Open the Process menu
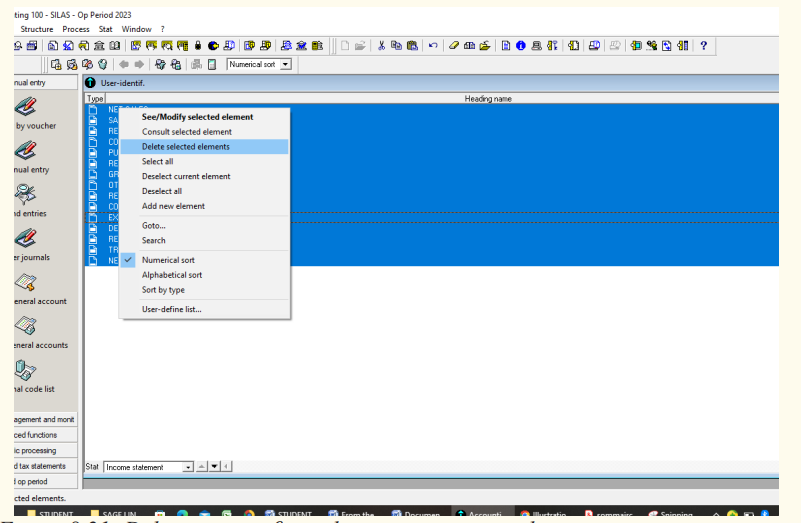 coord(76,29)
